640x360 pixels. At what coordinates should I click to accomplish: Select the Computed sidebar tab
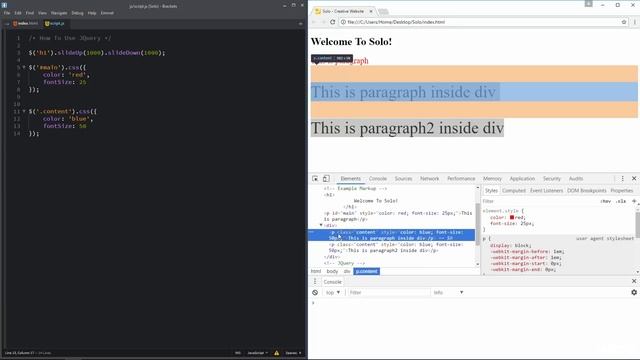coord(514,191)
